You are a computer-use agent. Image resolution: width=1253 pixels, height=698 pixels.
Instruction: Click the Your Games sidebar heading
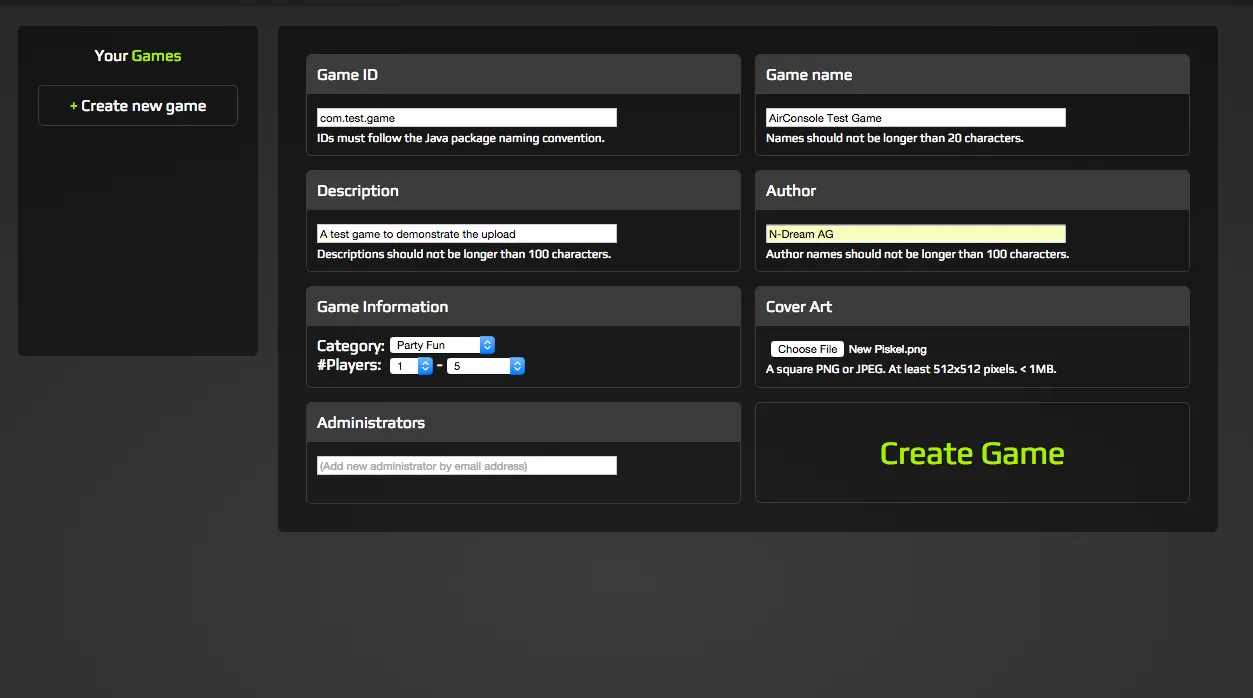[138, 56]
